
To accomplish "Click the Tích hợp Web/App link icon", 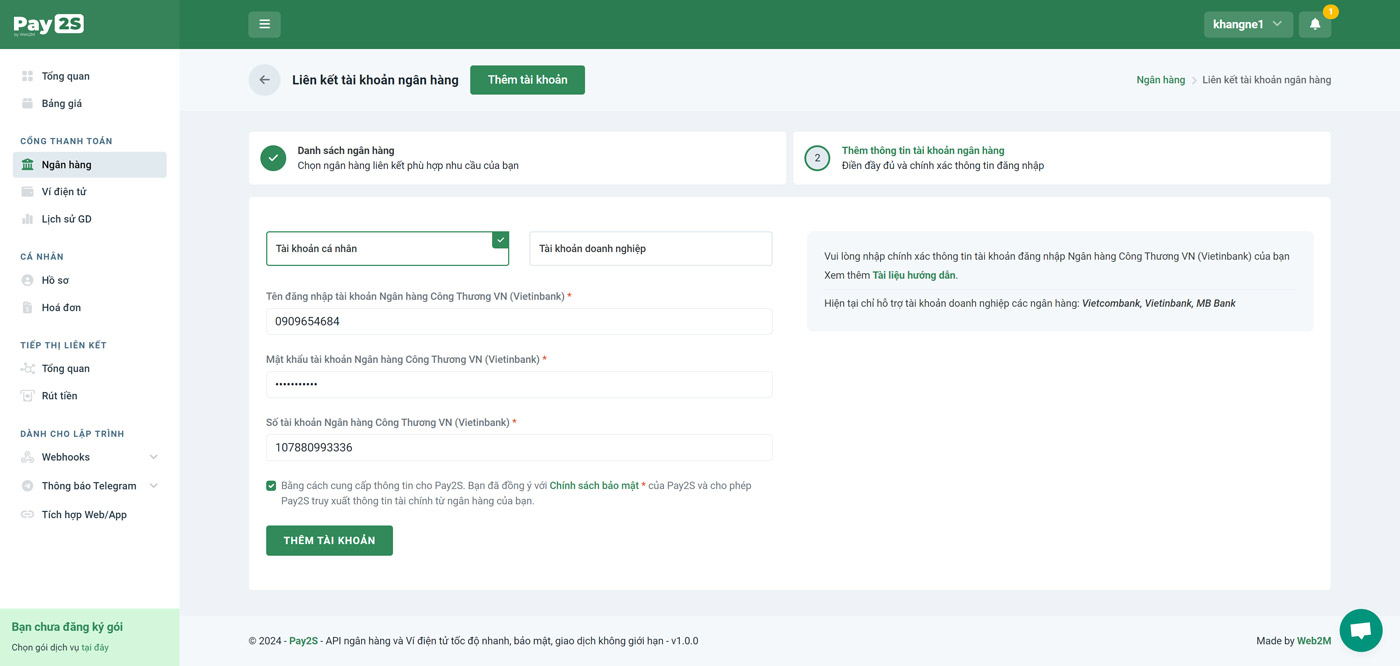I will click(x=27, y=514).
